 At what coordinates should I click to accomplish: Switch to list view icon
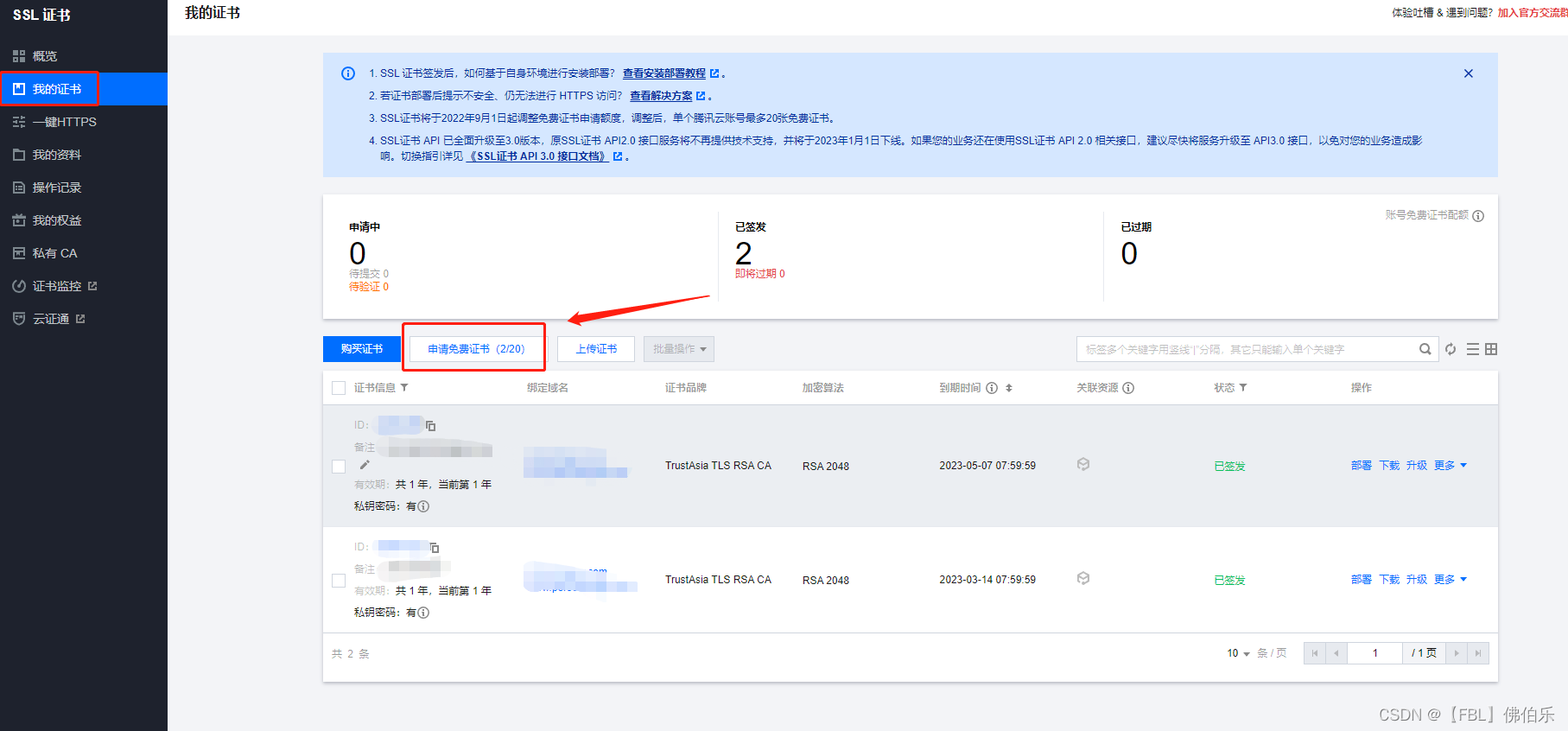[x=1473, y=349]
